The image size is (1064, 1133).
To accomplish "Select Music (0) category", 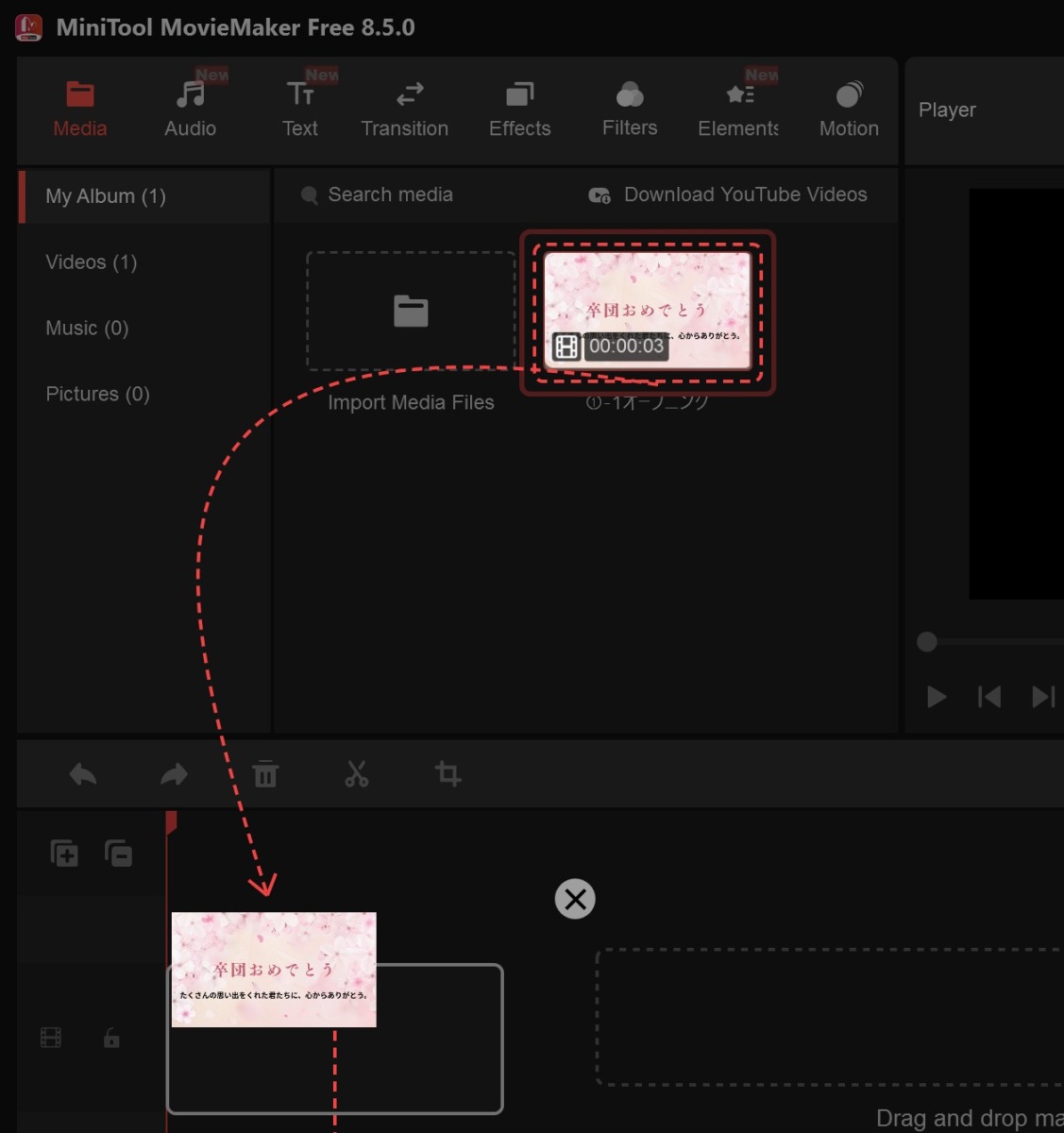I will 87,329.
